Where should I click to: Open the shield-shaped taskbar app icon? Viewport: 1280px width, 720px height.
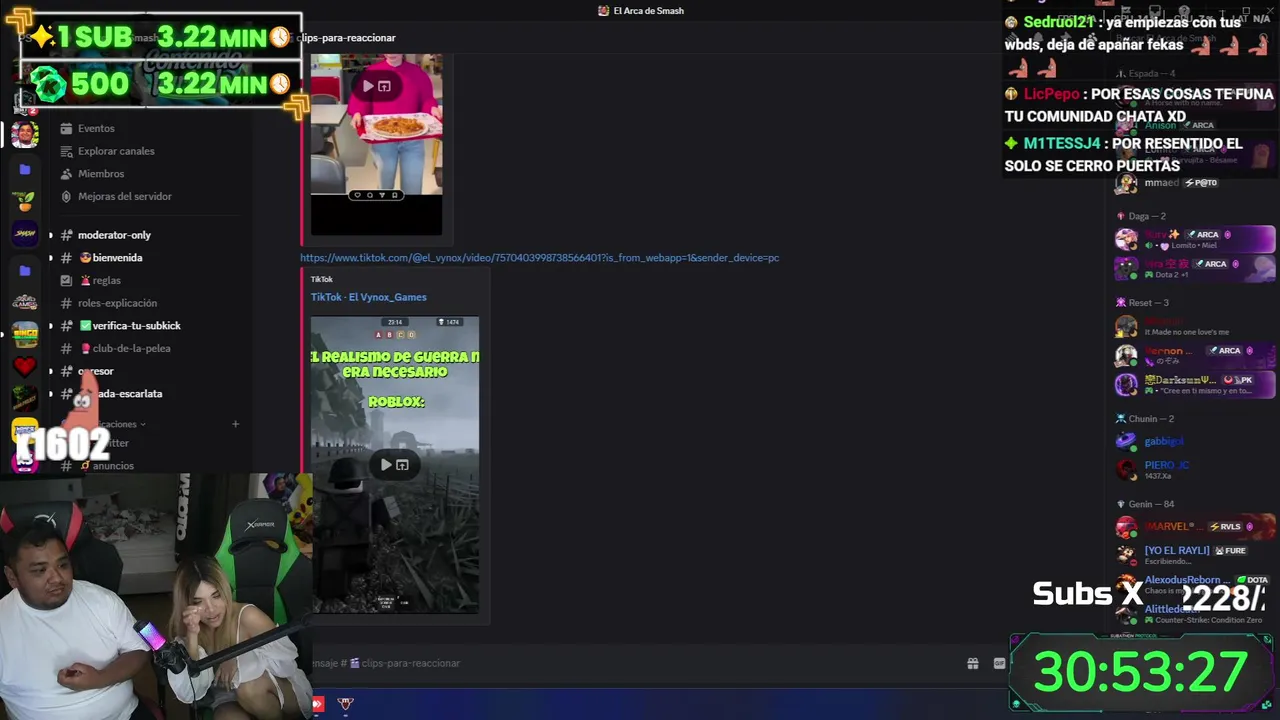(x=345, y=704)
